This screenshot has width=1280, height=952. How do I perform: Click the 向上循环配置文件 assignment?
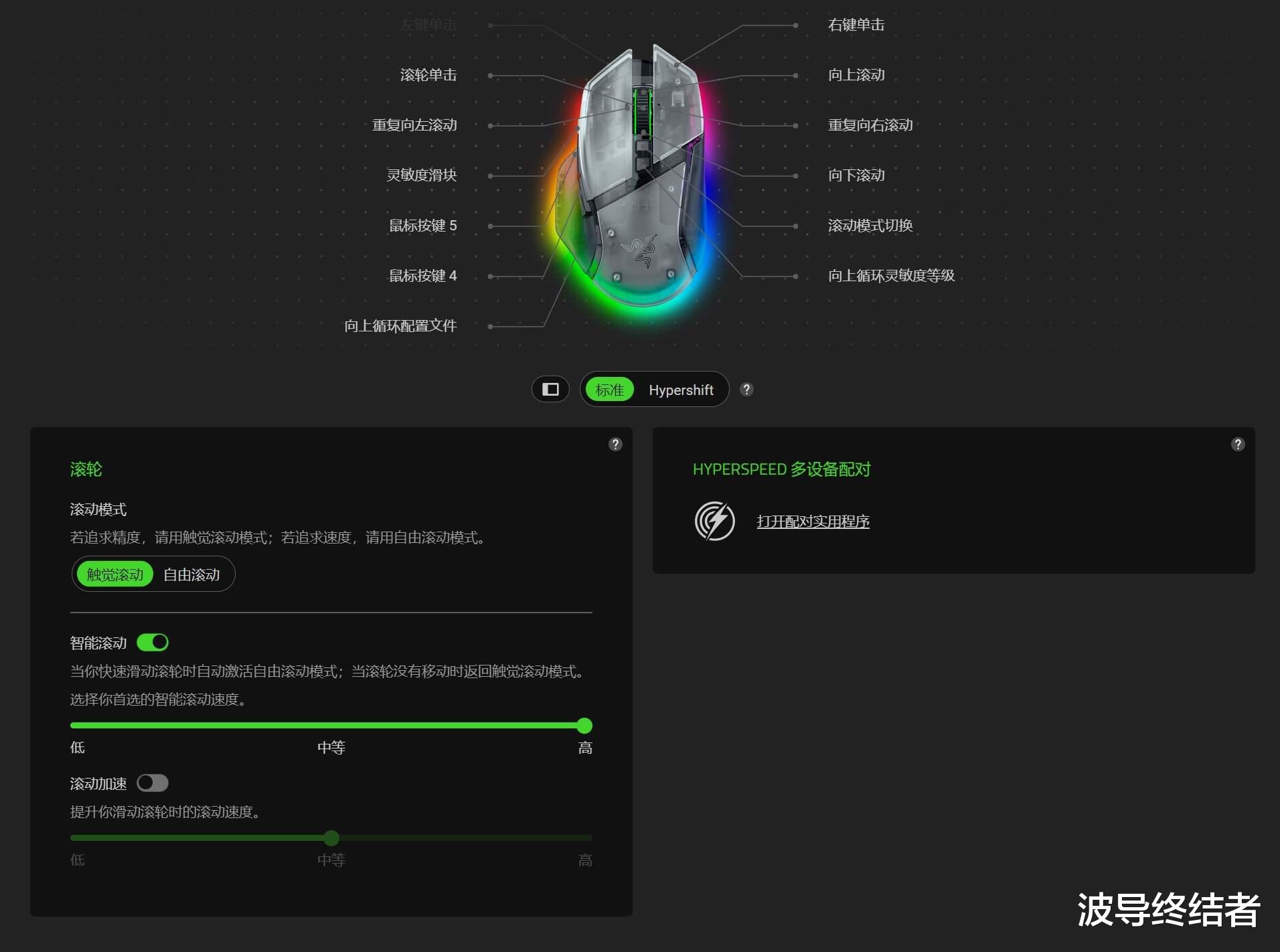[400, 326]
